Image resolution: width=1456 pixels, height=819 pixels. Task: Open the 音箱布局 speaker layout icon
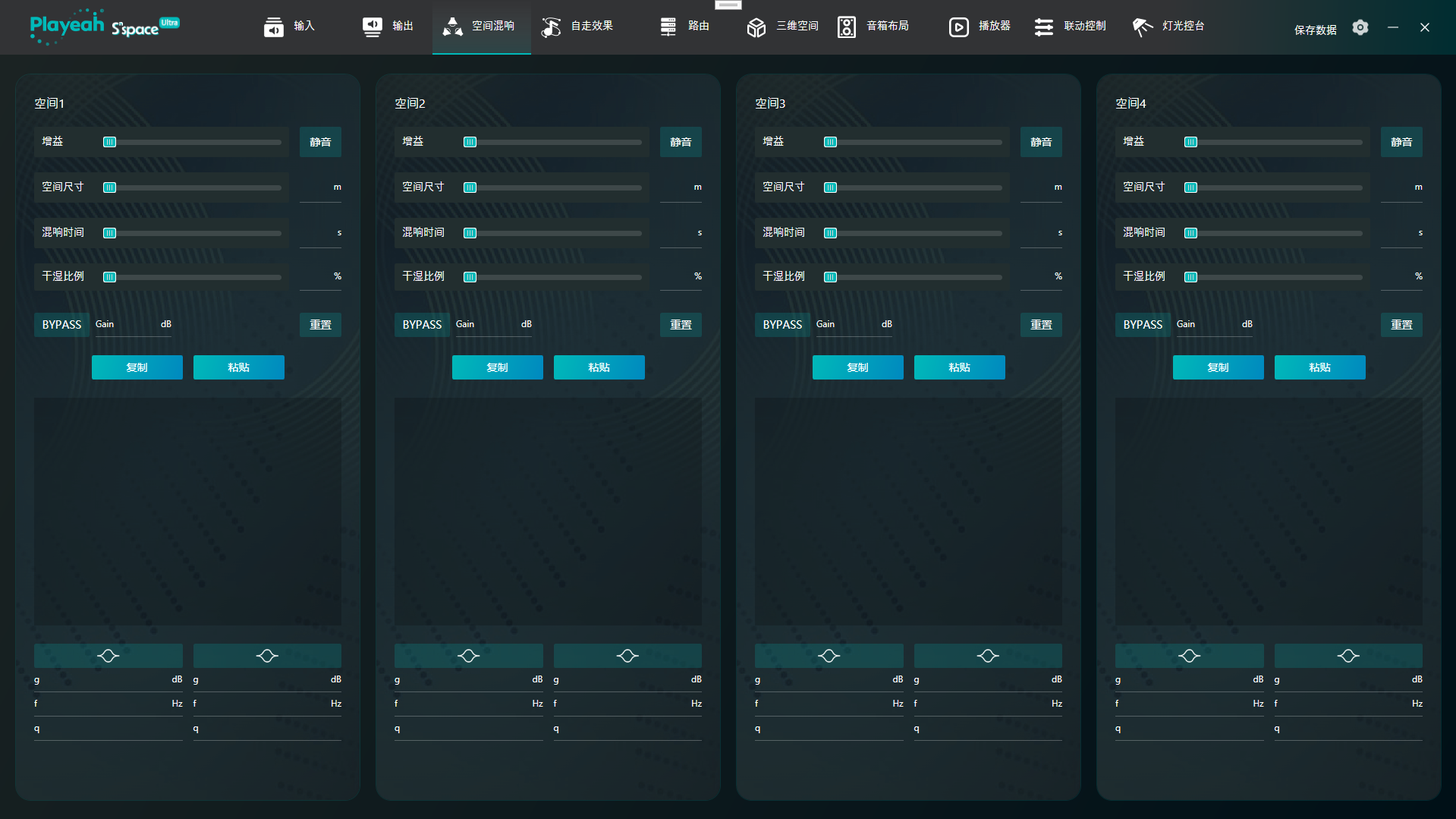(847, 27)
